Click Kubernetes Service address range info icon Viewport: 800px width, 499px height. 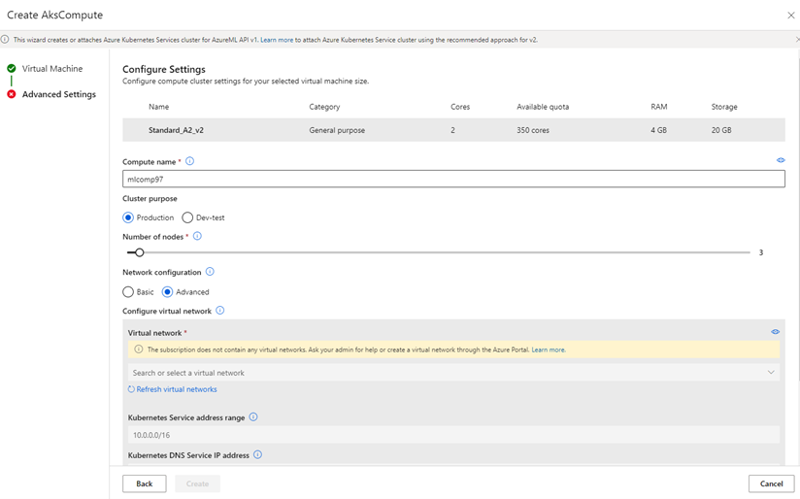(253, 417)
